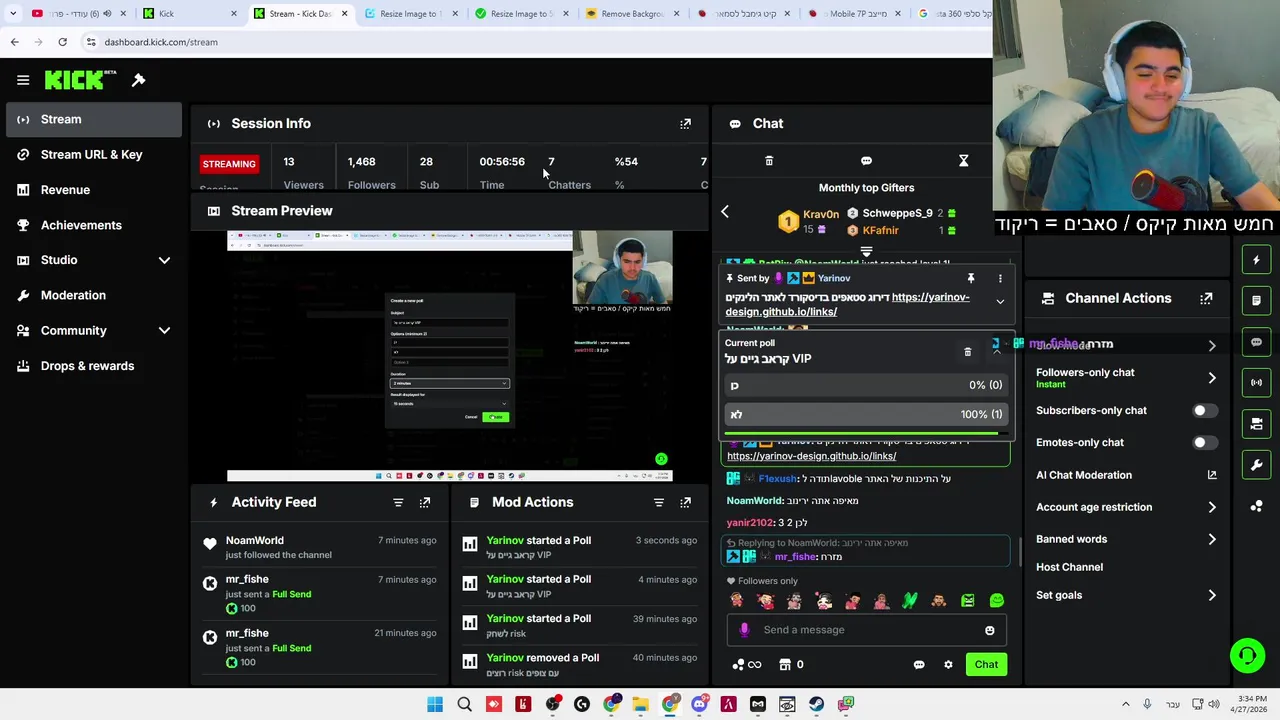Pop out the Session Info panel
This screenshot has width=1280, height=720.
(x=685, y=124)
